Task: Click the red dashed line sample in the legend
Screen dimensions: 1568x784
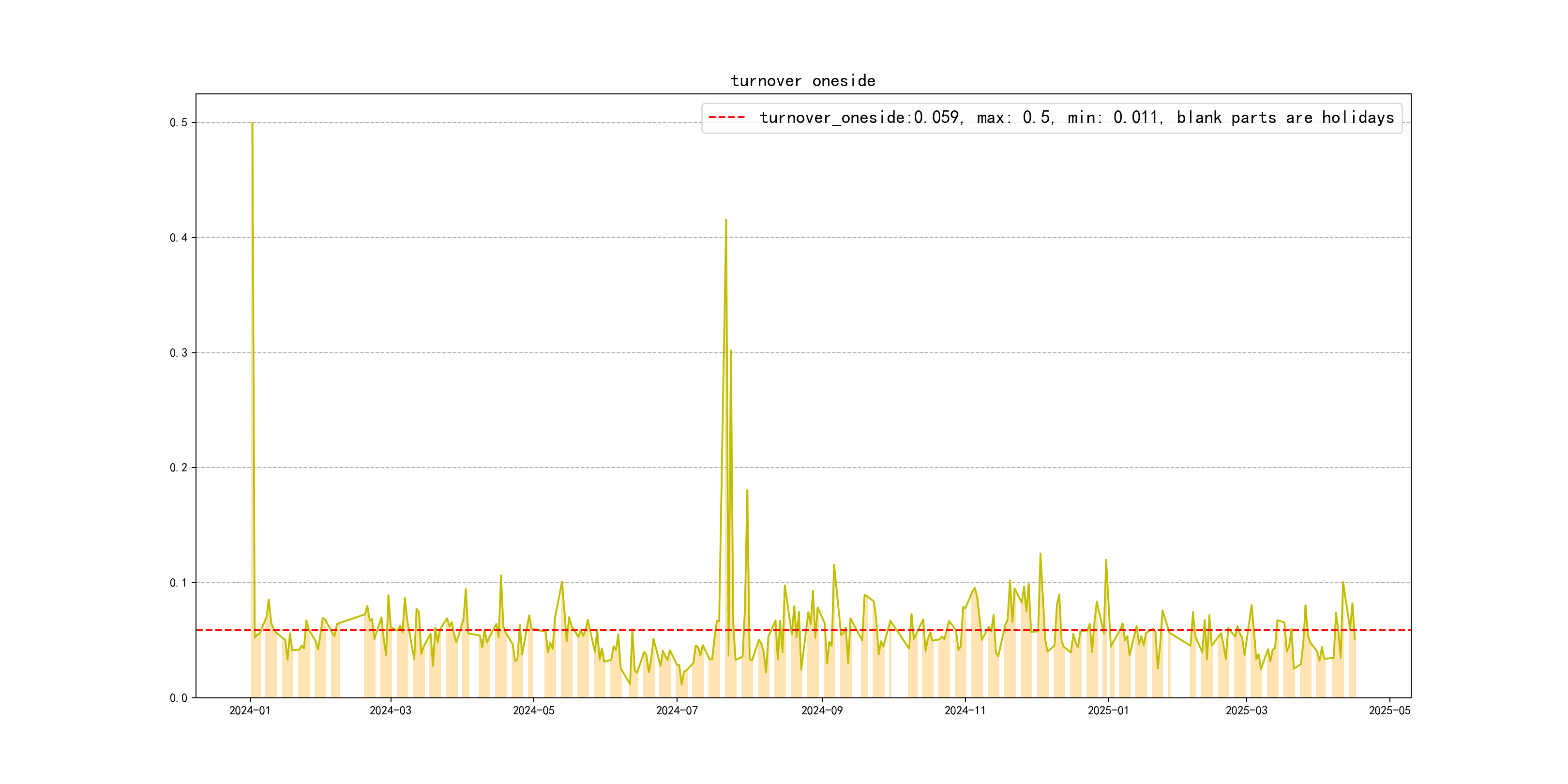Action: 727,118
